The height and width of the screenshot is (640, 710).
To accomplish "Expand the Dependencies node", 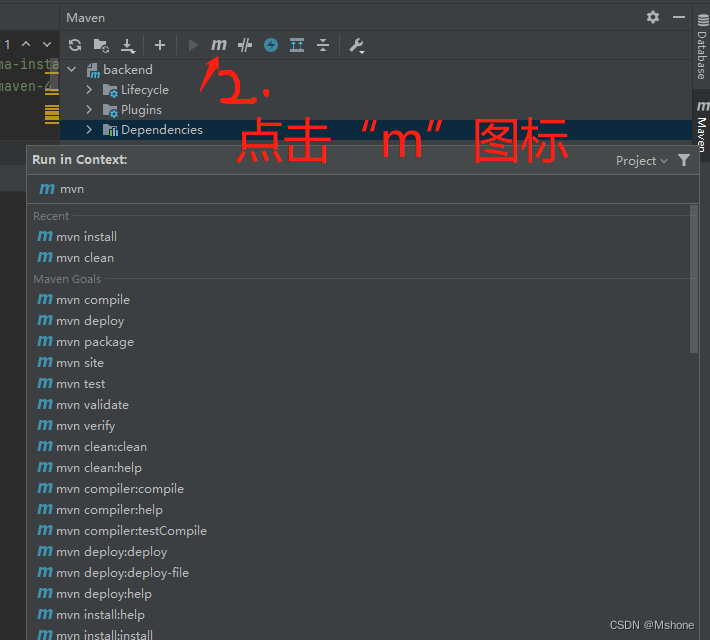I will 89,130.
